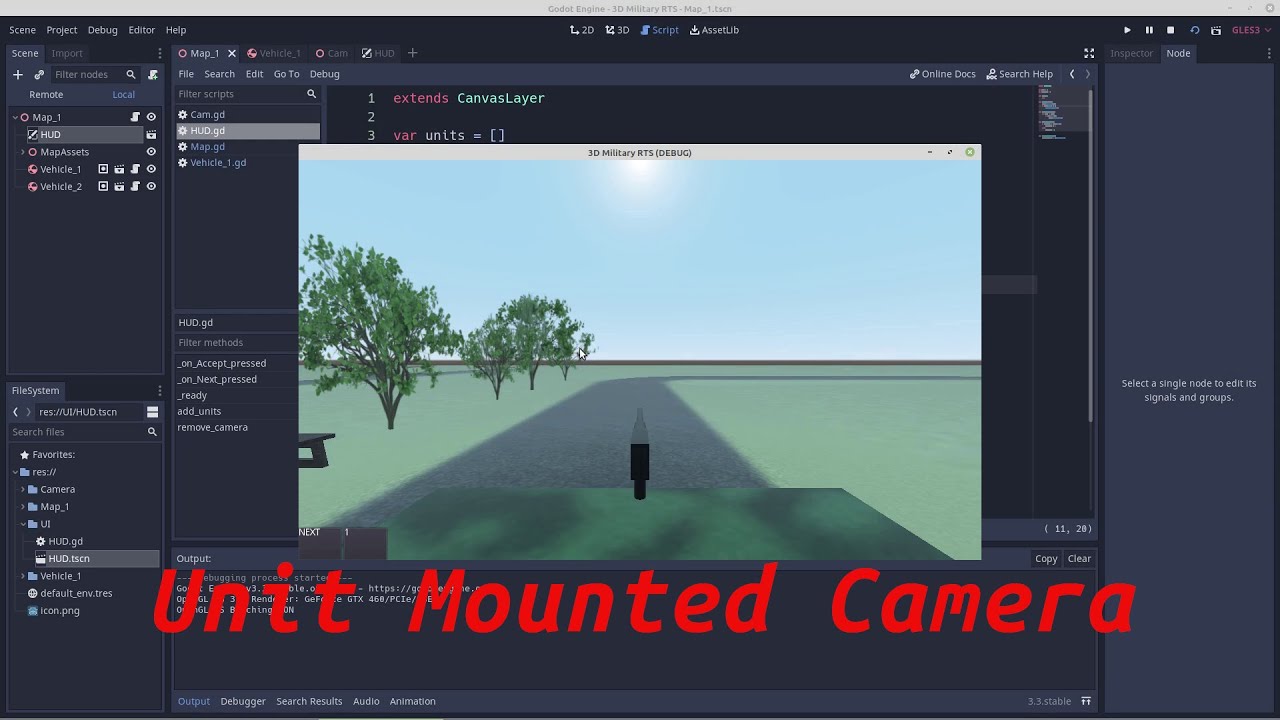Viewport: 1280px width, 720px height.
Task: Open the HUD scene in editor icon
Action: tap(151, 134)
